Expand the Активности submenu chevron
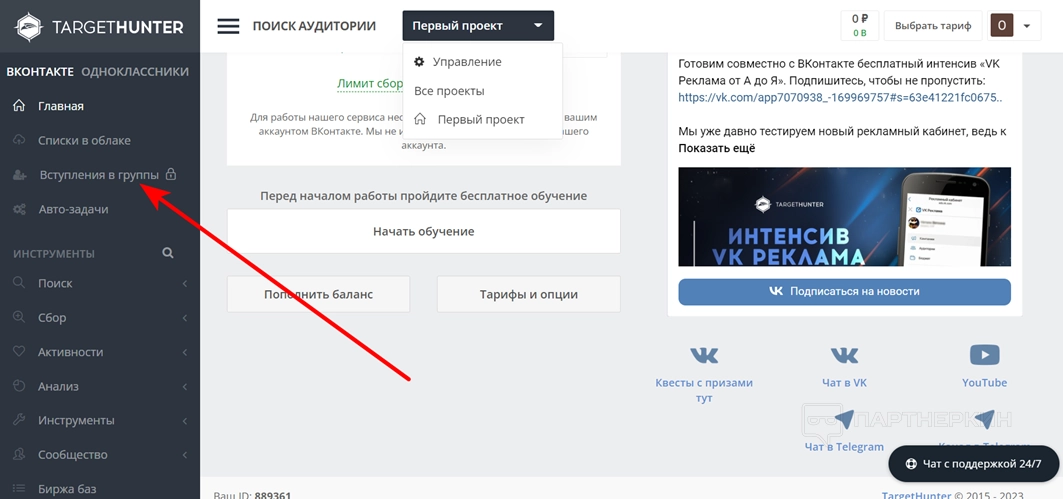1063x499 pixels. tap(184, 353)
